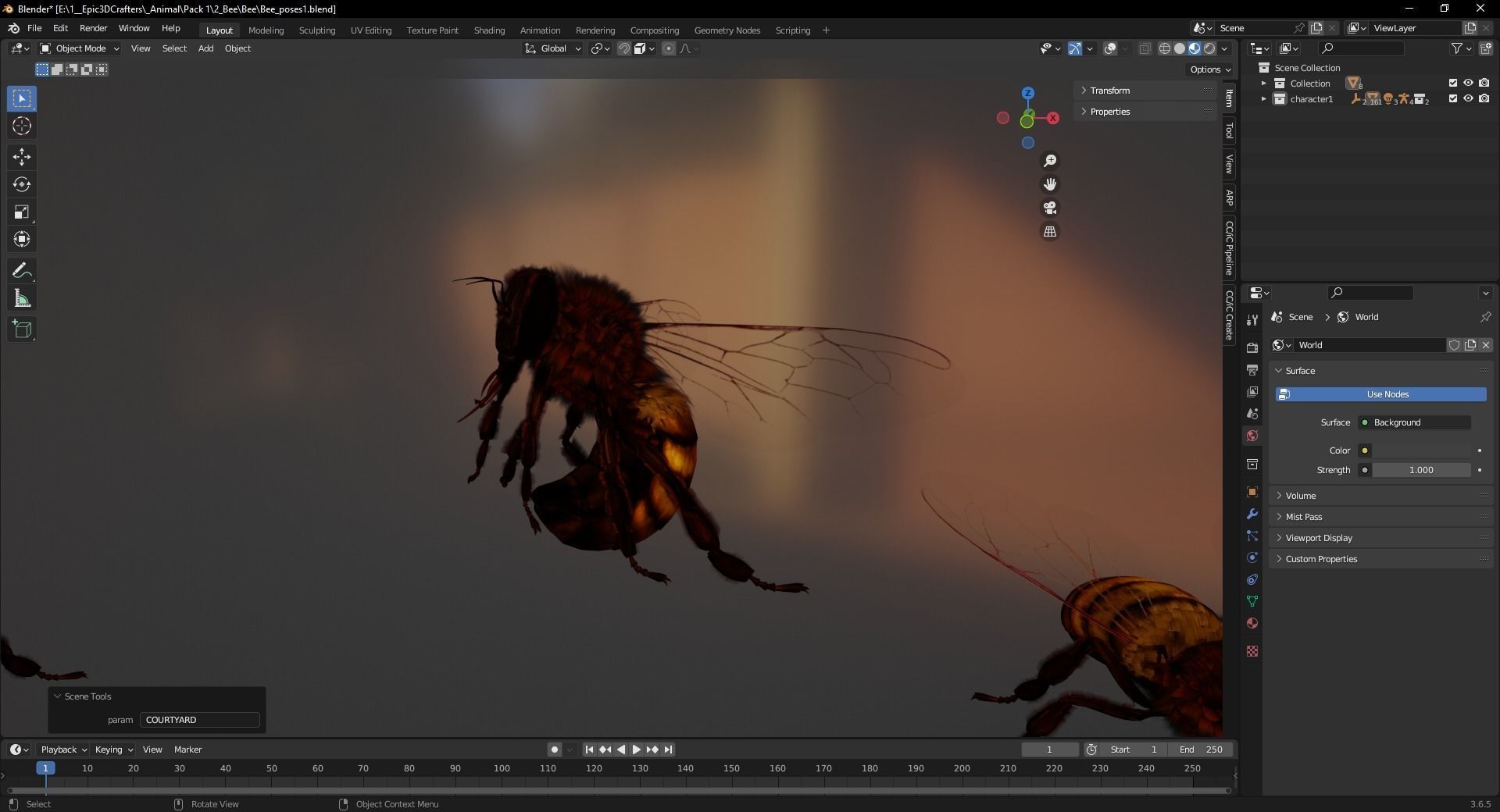The width and height of the screenshot is (1500, 812).
Task: Switch to wireframe viewport shading
Action: (x=1164, y=48)
